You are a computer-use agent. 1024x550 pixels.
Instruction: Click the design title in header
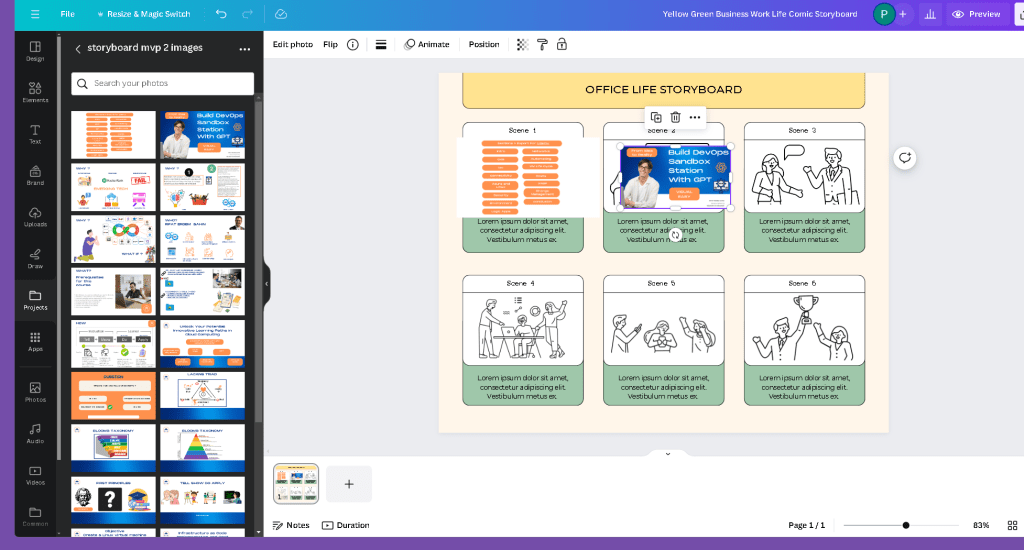pyautogui.click(x=760, y=14)
